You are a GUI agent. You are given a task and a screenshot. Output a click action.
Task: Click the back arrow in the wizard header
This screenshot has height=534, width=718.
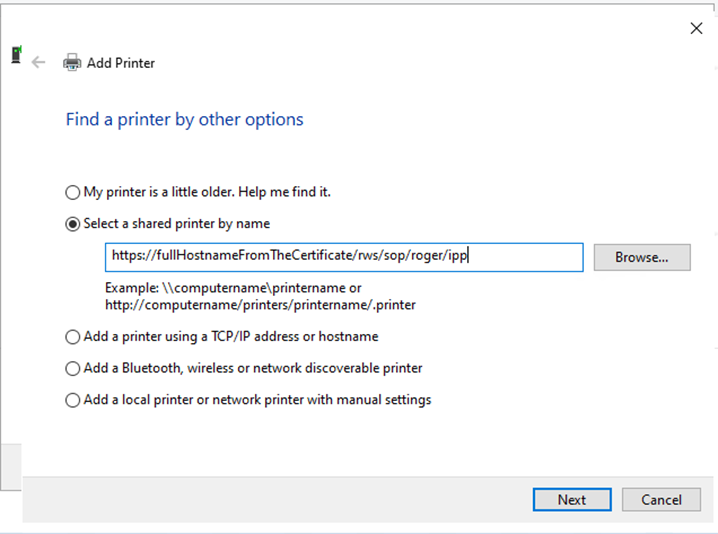click(x=39, y=62)
